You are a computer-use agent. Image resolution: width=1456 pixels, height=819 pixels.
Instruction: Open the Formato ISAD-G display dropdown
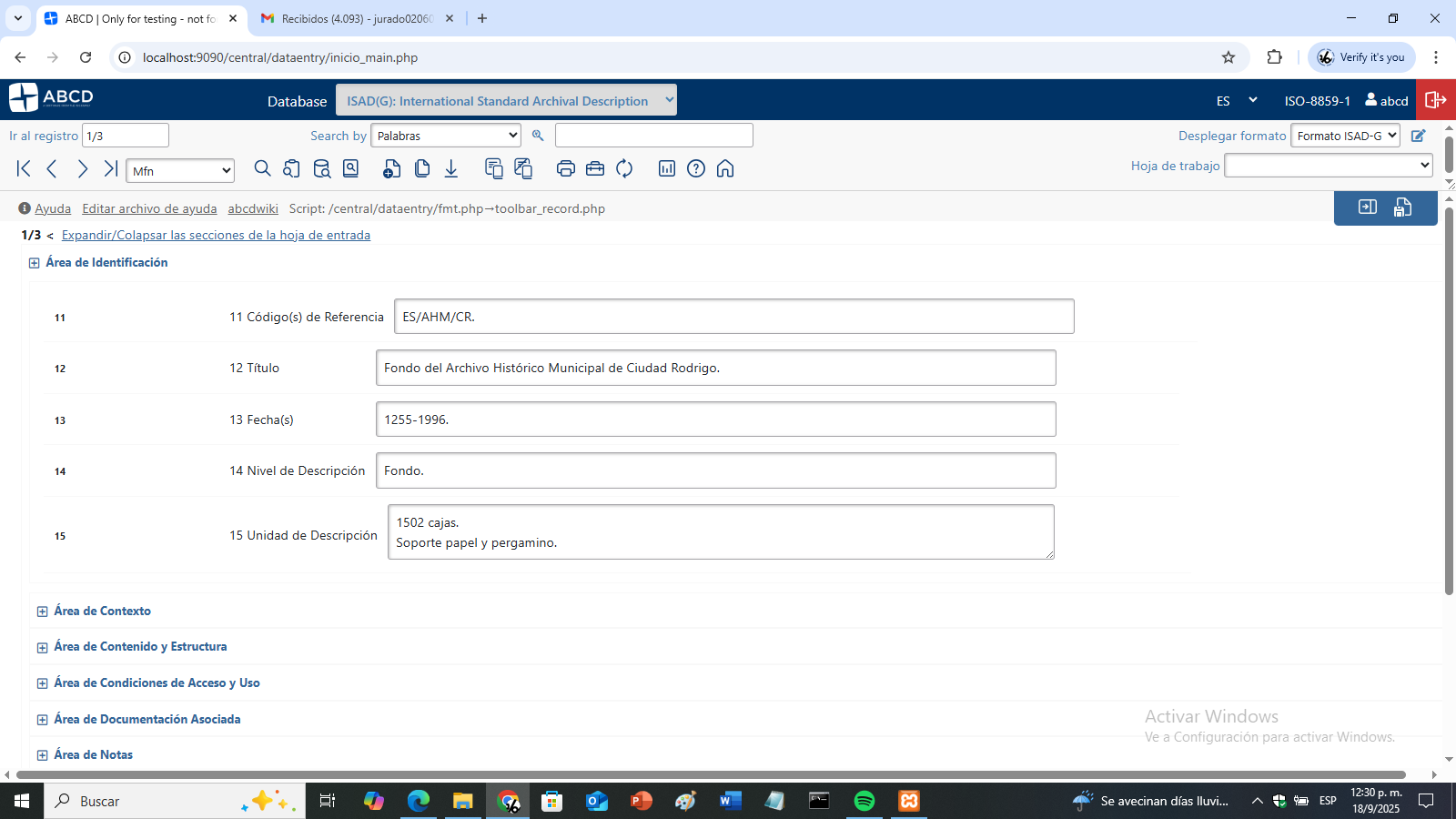[1345, 136]
